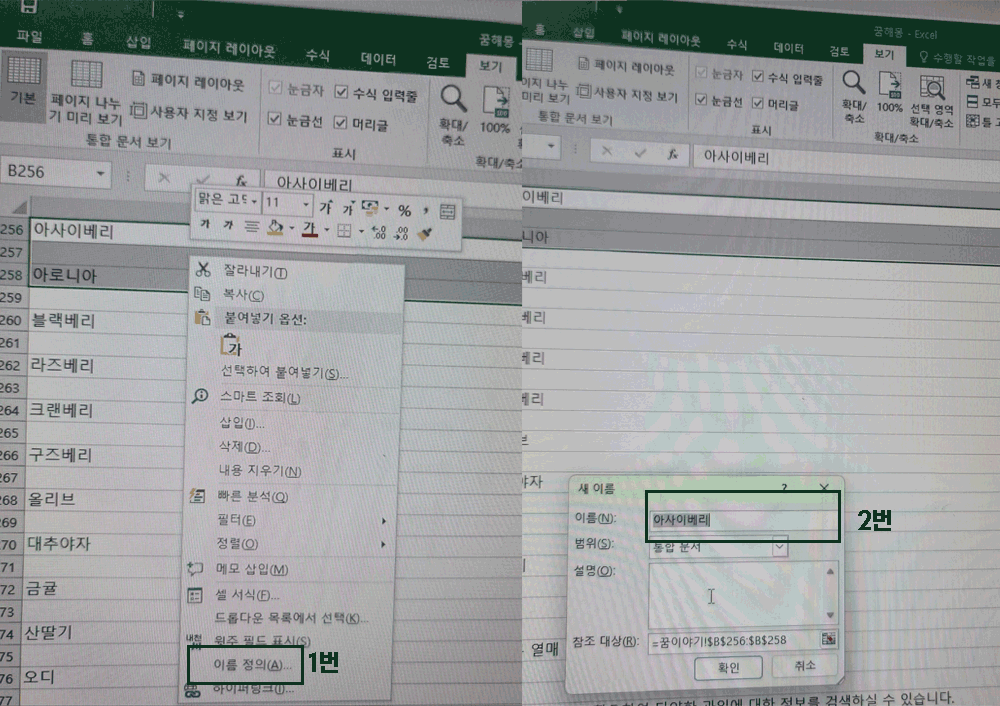This screenshot has width=1000, height=706.
Task: Toggle 수식 입력줄 checkbox in left ribbon
Action: pos(341,92)
